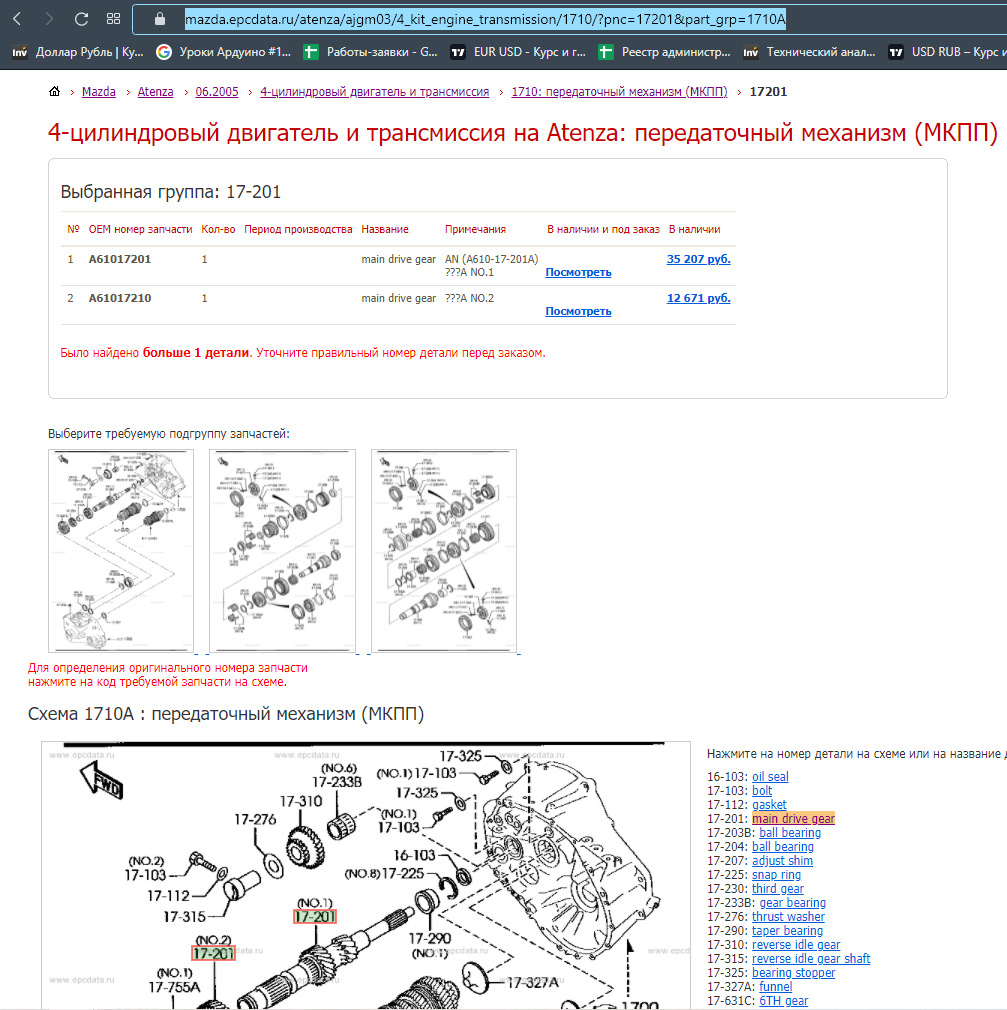Open the speed dial grid icon
Image resolution: width=1007 pixels, height=1010 pixels.
113,19
